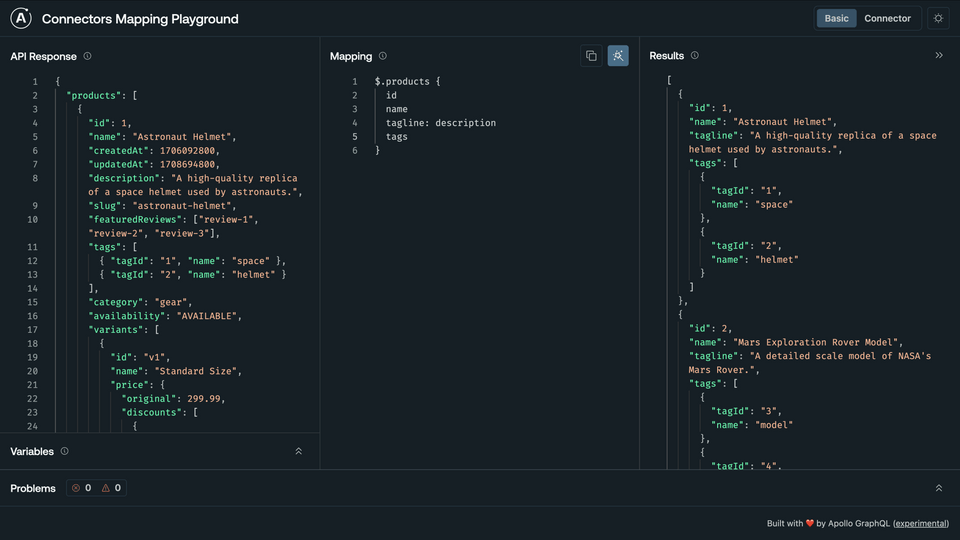This screenshot has height=540, width=960.
Task: Click the Apollo logo icon
Action: 22,19
